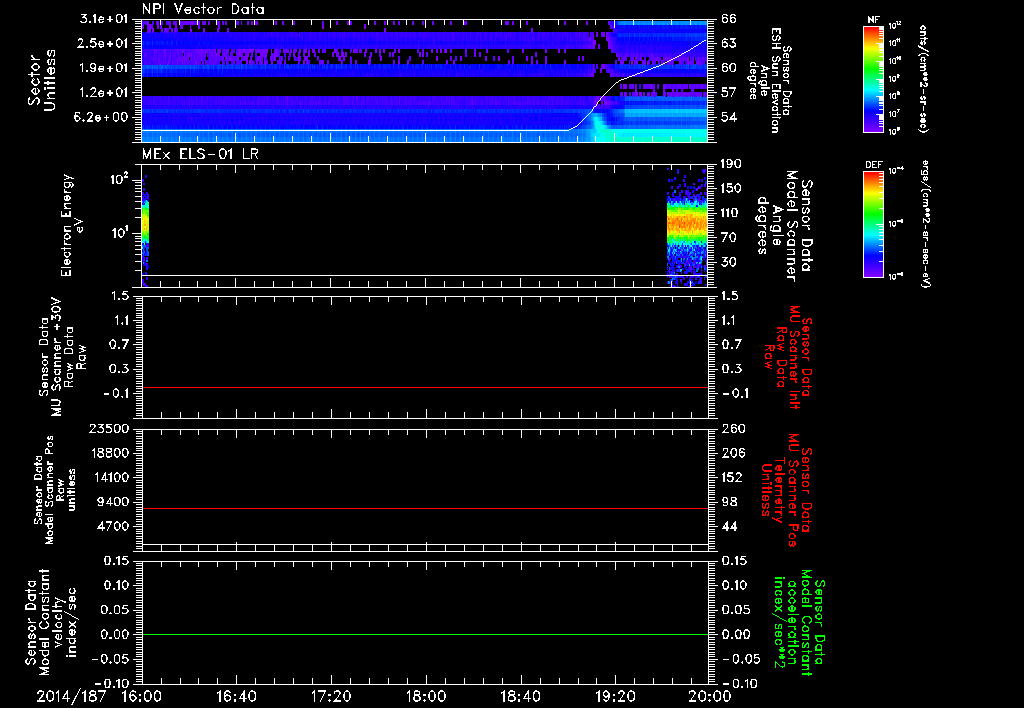Click the 'Sector Unitless' axis label

coord(41,80)
